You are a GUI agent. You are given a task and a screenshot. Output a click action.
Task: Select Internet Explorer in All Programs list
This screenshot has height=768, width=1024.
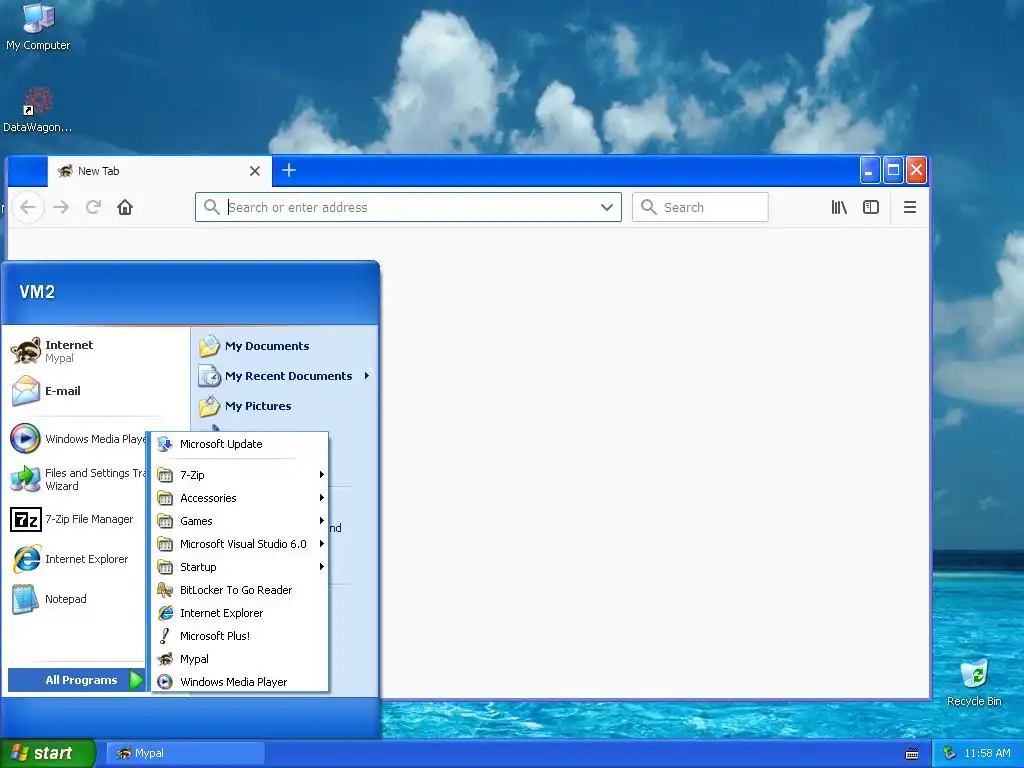[x=240, y=613]
